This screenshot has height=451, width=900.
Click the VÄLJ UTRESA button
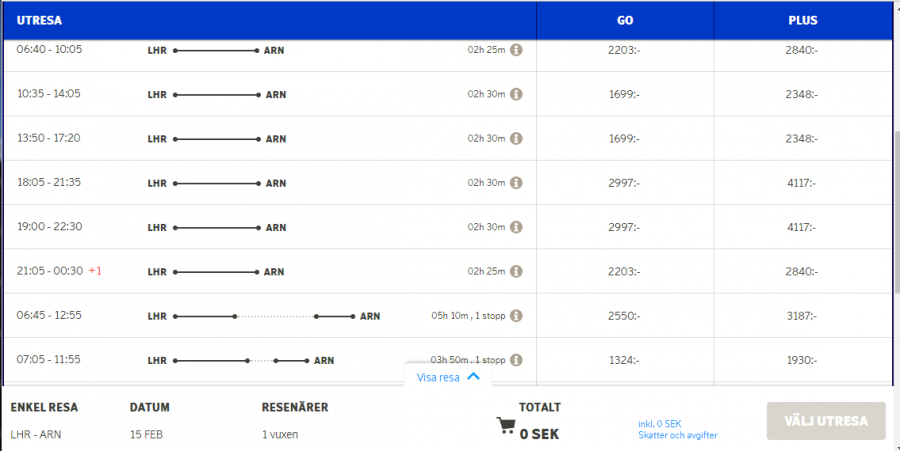826,421
